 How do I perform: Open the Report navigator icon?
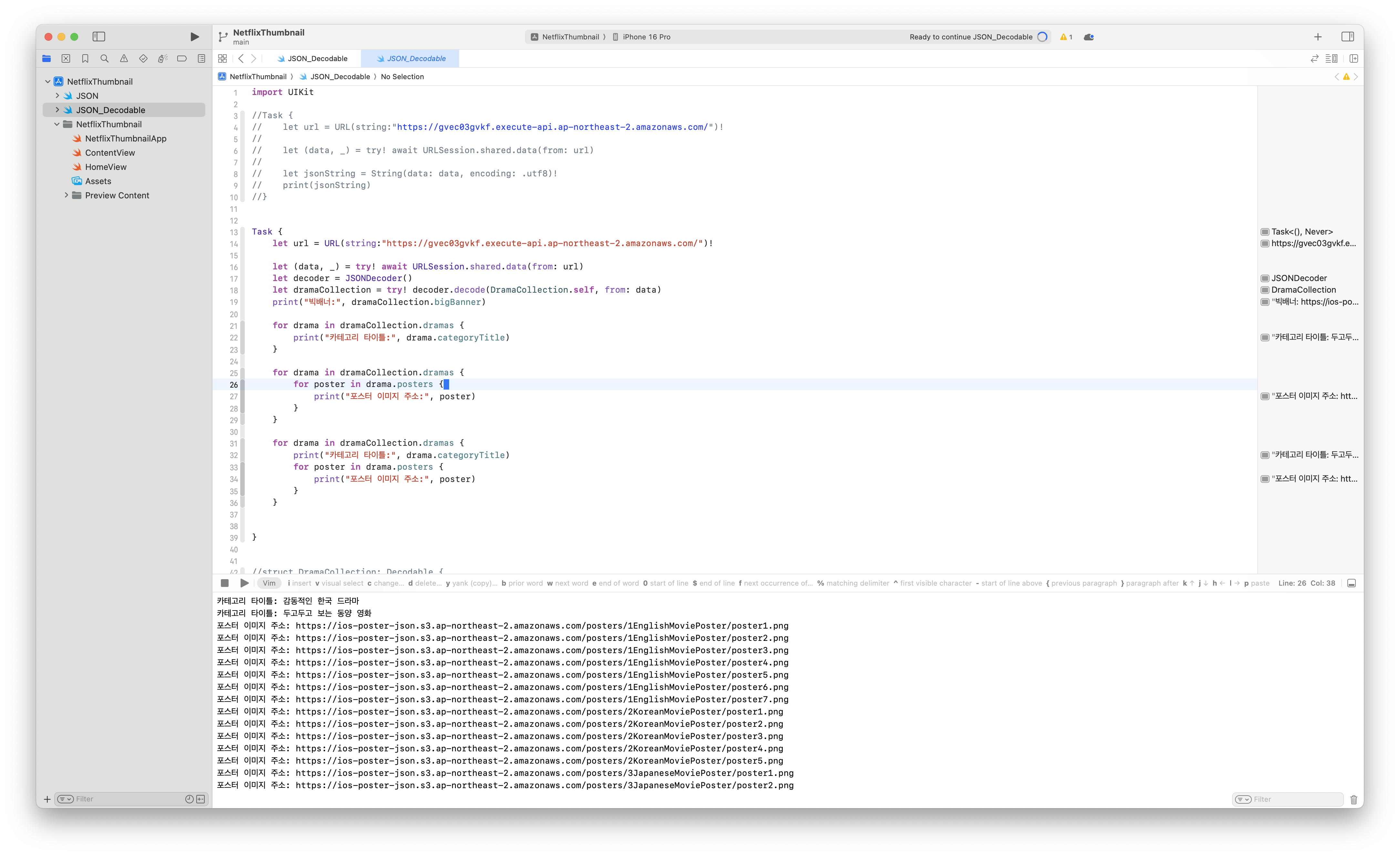(x=201, y=58)
